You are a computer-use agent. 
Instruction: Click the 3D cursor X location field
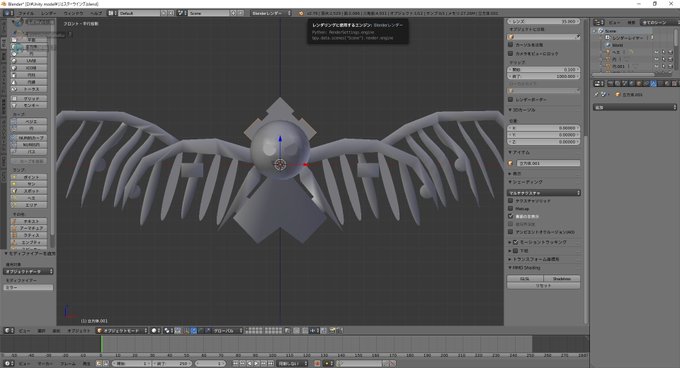[544, 128]
